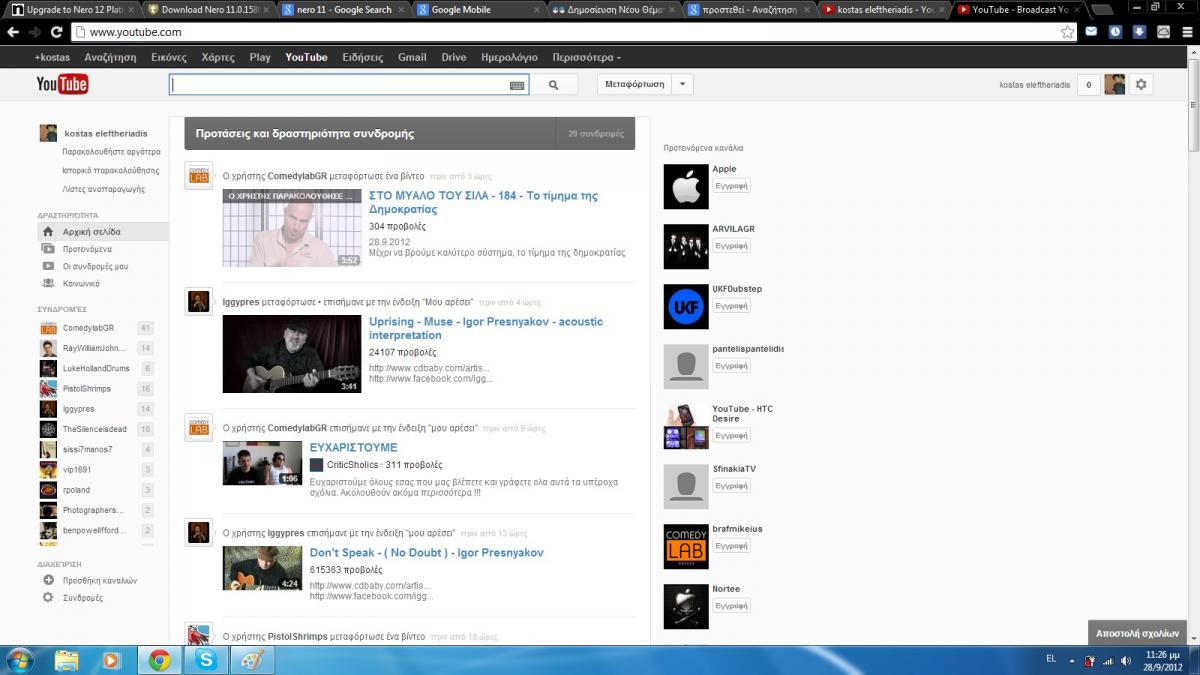Open the Περισσότερα dropdown in Google bar
This screenshot has height=675, width=1200.
click(x=586, y=57)
